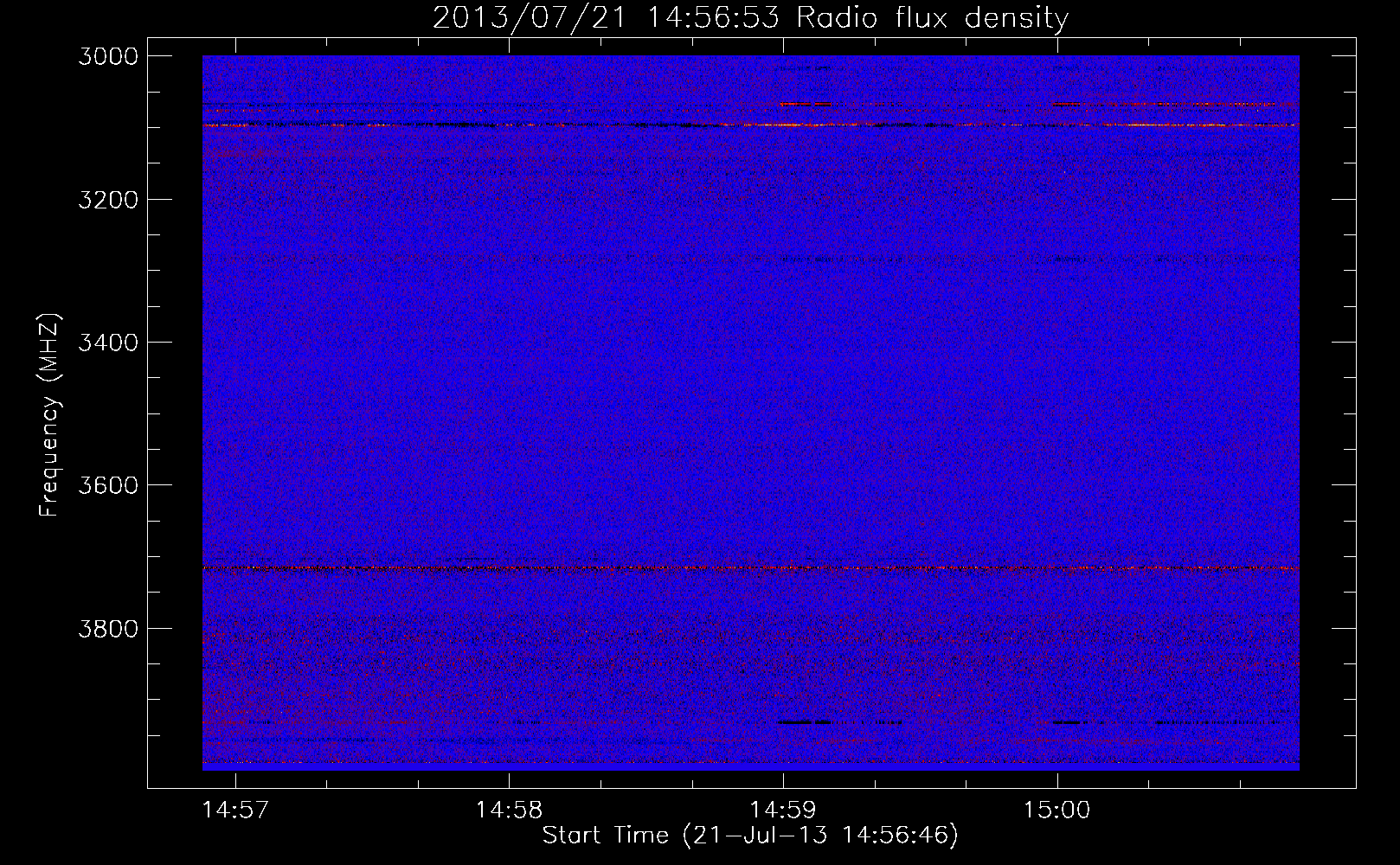The image size is (1400, 865).
Task: Click the 3000 frequency tick label
Action: click(x=108, y=56)
